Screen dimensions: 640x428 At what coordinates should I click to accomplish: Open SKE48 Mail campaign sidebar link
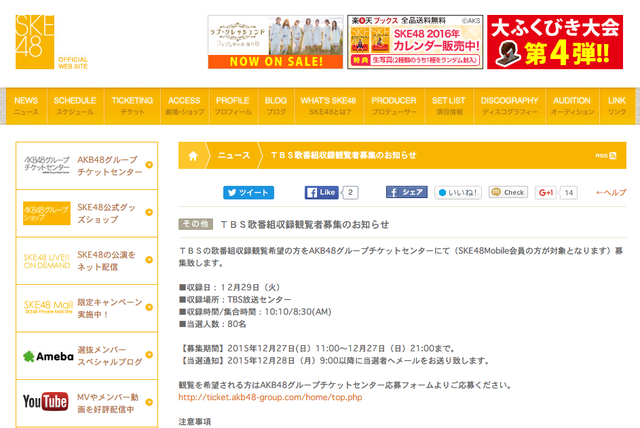[87, 308]
